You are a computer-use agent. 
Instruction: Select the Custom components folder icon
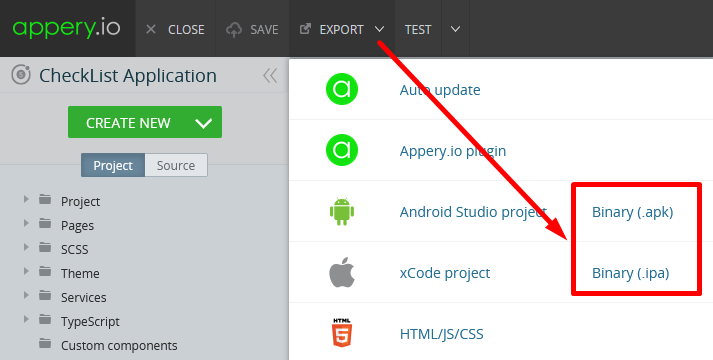tap(45, 344)
